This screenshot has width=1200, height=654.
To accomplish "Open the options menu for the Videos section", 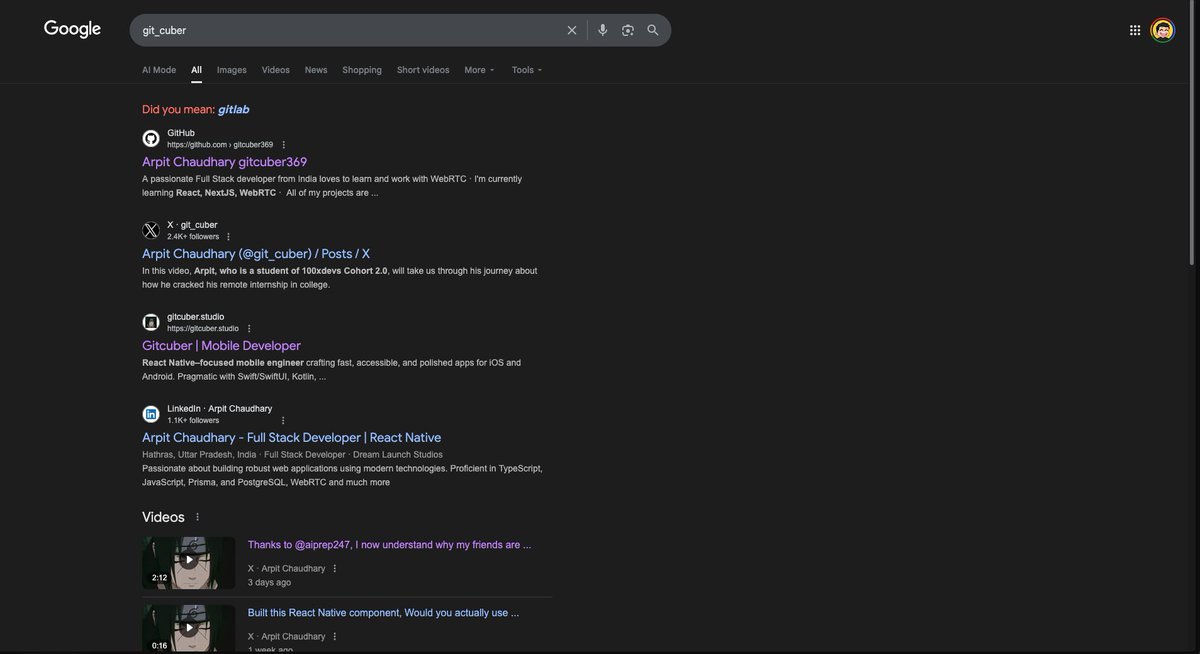I will point(197,517).
